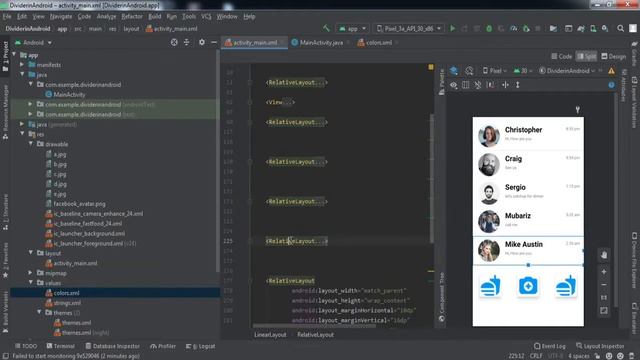Image resolution: width=640 pixels, height=360 pixels.
Task: Open the Logcat tool window
Action: coord(201,346)
